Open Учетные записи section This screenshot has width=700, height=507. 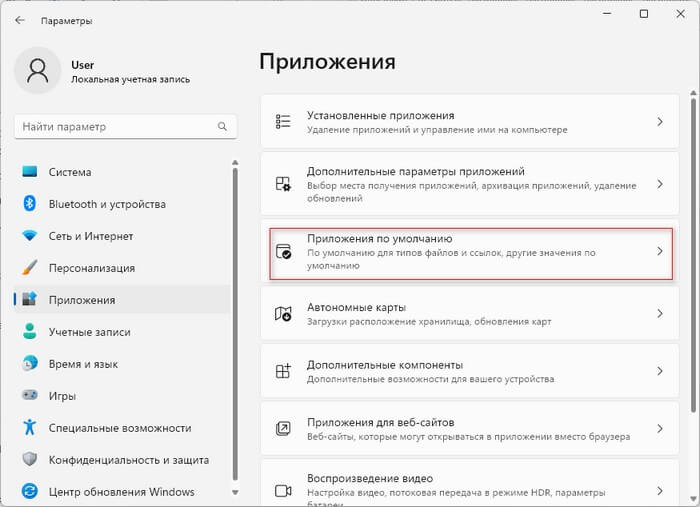122,332
